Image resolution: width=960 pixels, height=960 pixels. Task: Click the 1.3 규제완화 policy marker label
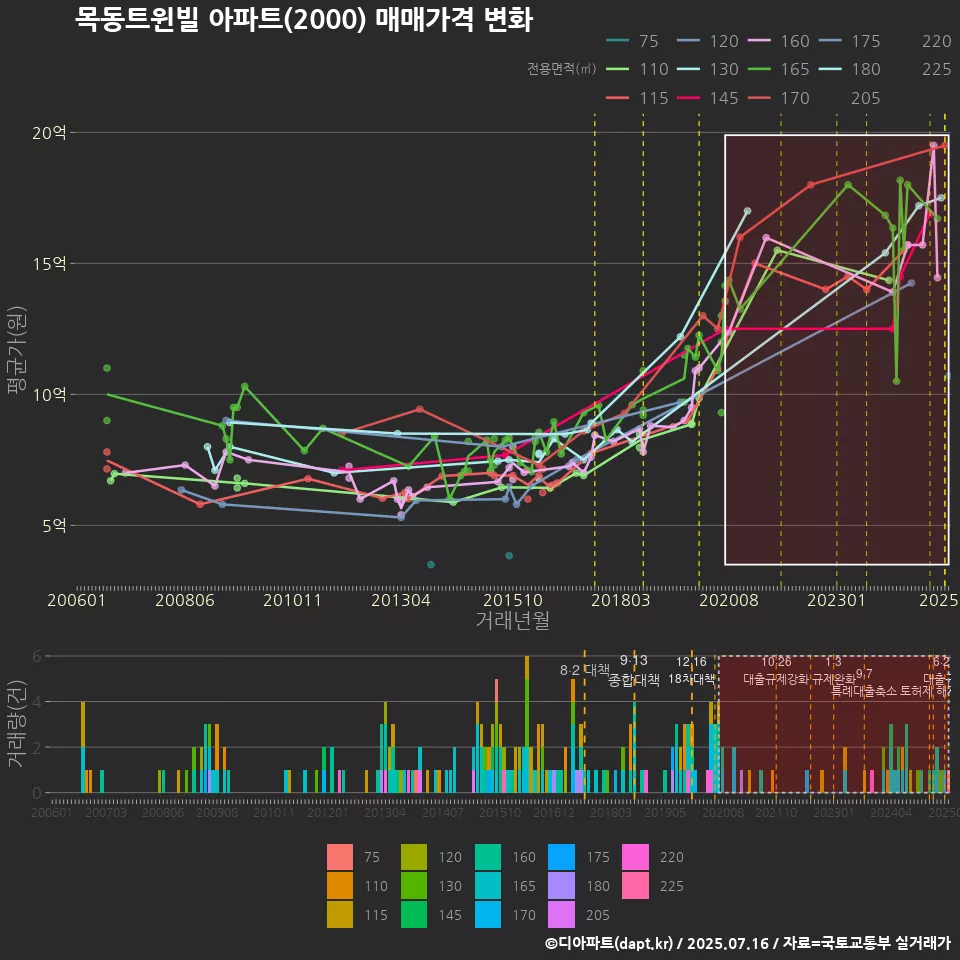(x=833, y=670)
